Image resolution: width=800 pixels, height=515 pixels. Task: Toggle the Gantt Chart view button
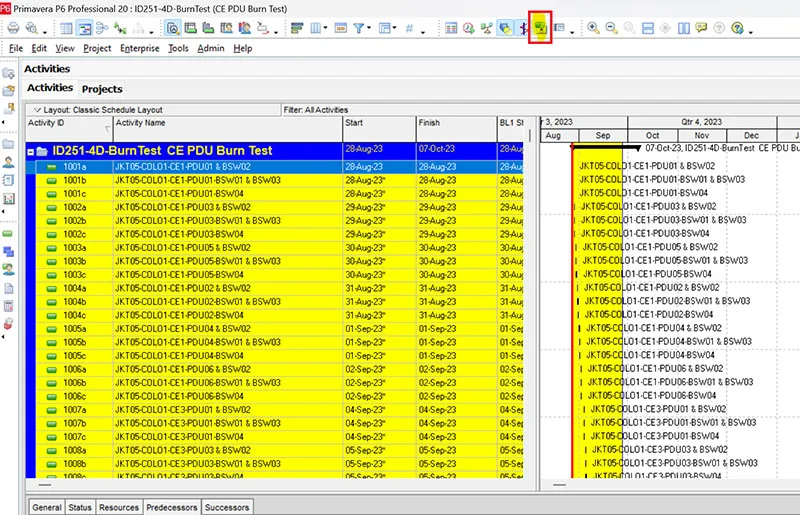tap(85, 29)
